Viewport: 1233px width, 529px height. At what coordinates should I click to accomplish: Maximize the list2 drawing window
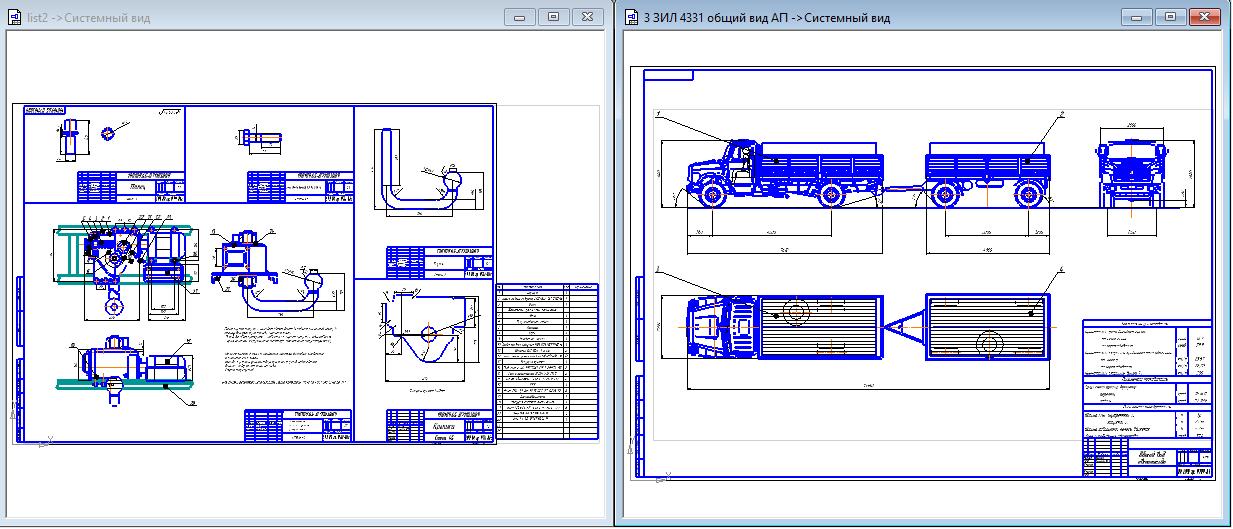click(x=552, y=17)
